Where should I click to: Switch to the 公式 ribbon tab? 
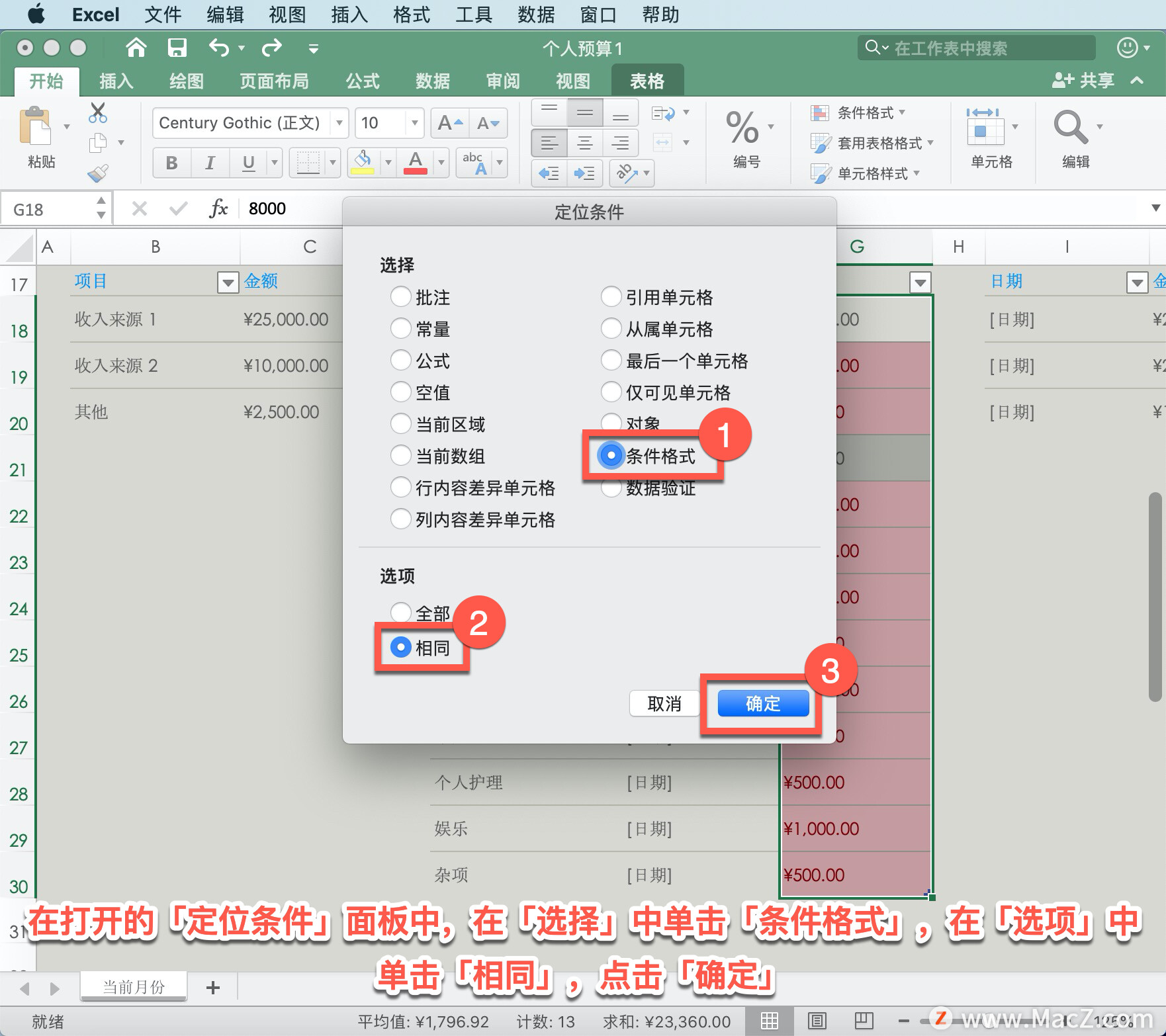pyautogui.click(x=363, y=81)
